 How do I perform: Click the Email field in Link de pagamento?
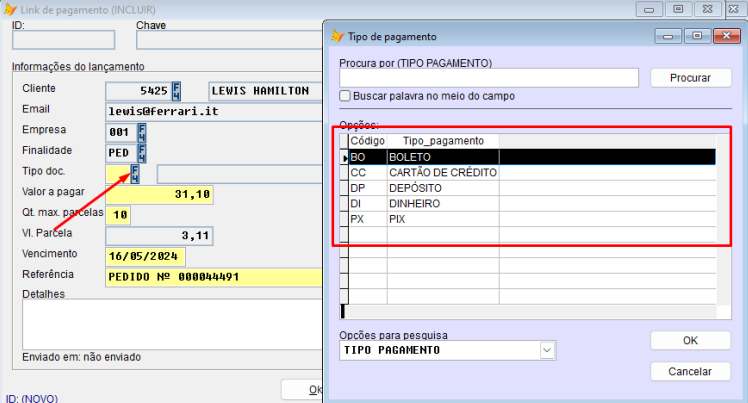tap(214, 112)
